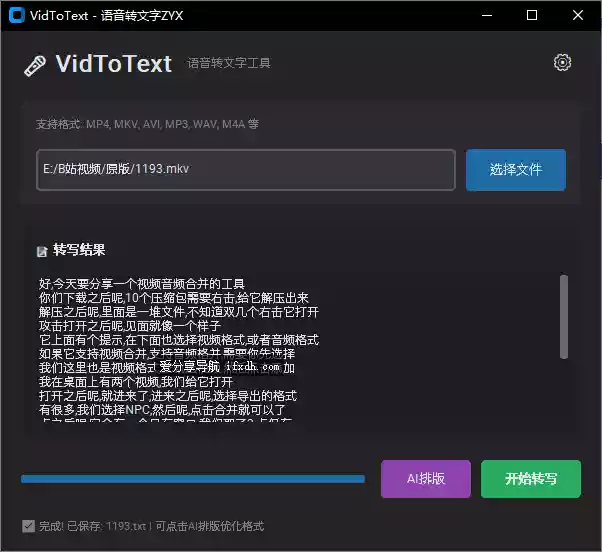Image resolution: width=602 pixels, height=552 pixels.
Task: Click the VidToText app icon in title bar
Action: [17, 15]
